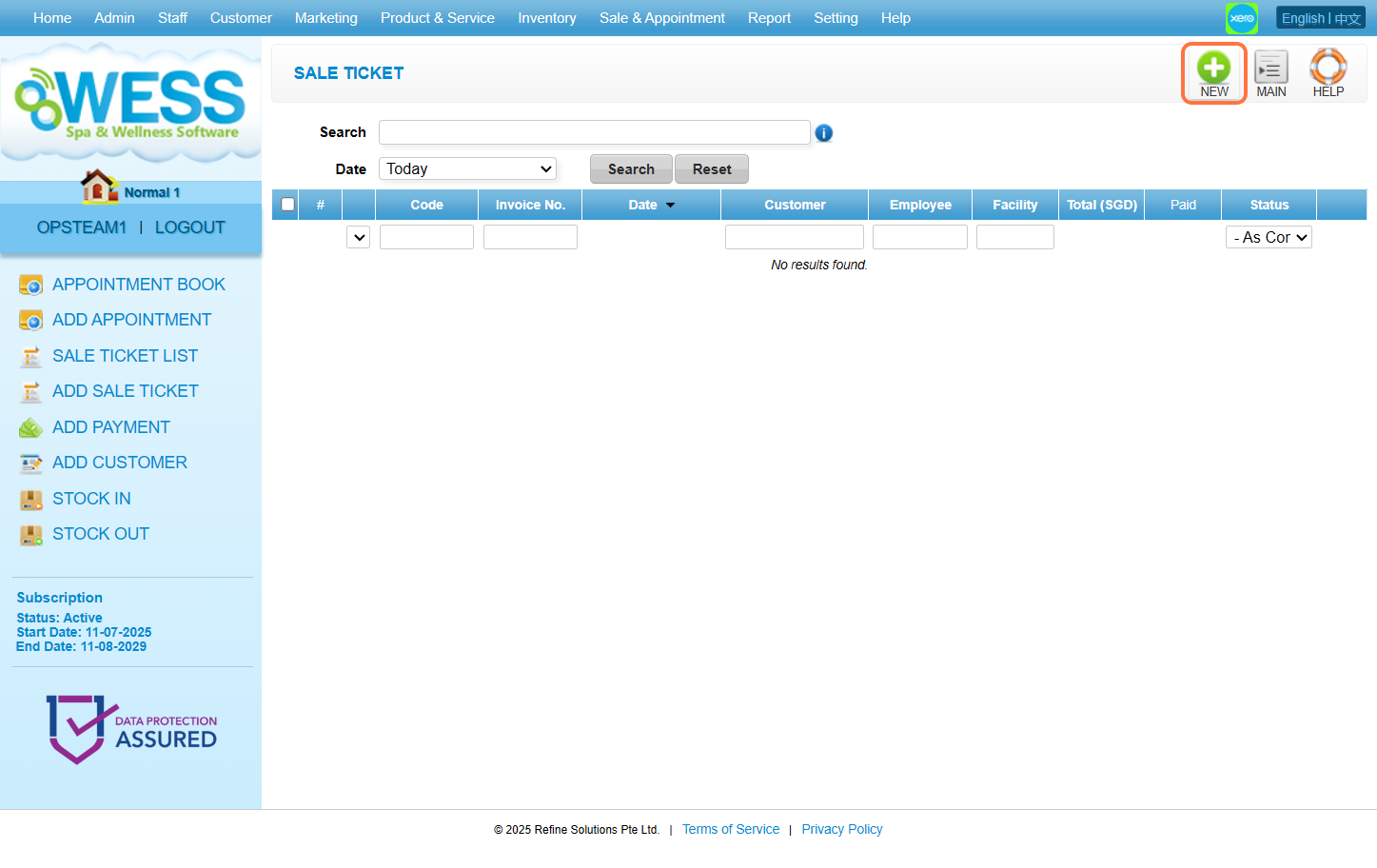Screen dimensions: 1377x868
Task: Open the Inventory menu
Action: pyautogui.click(x=546, y=18)
